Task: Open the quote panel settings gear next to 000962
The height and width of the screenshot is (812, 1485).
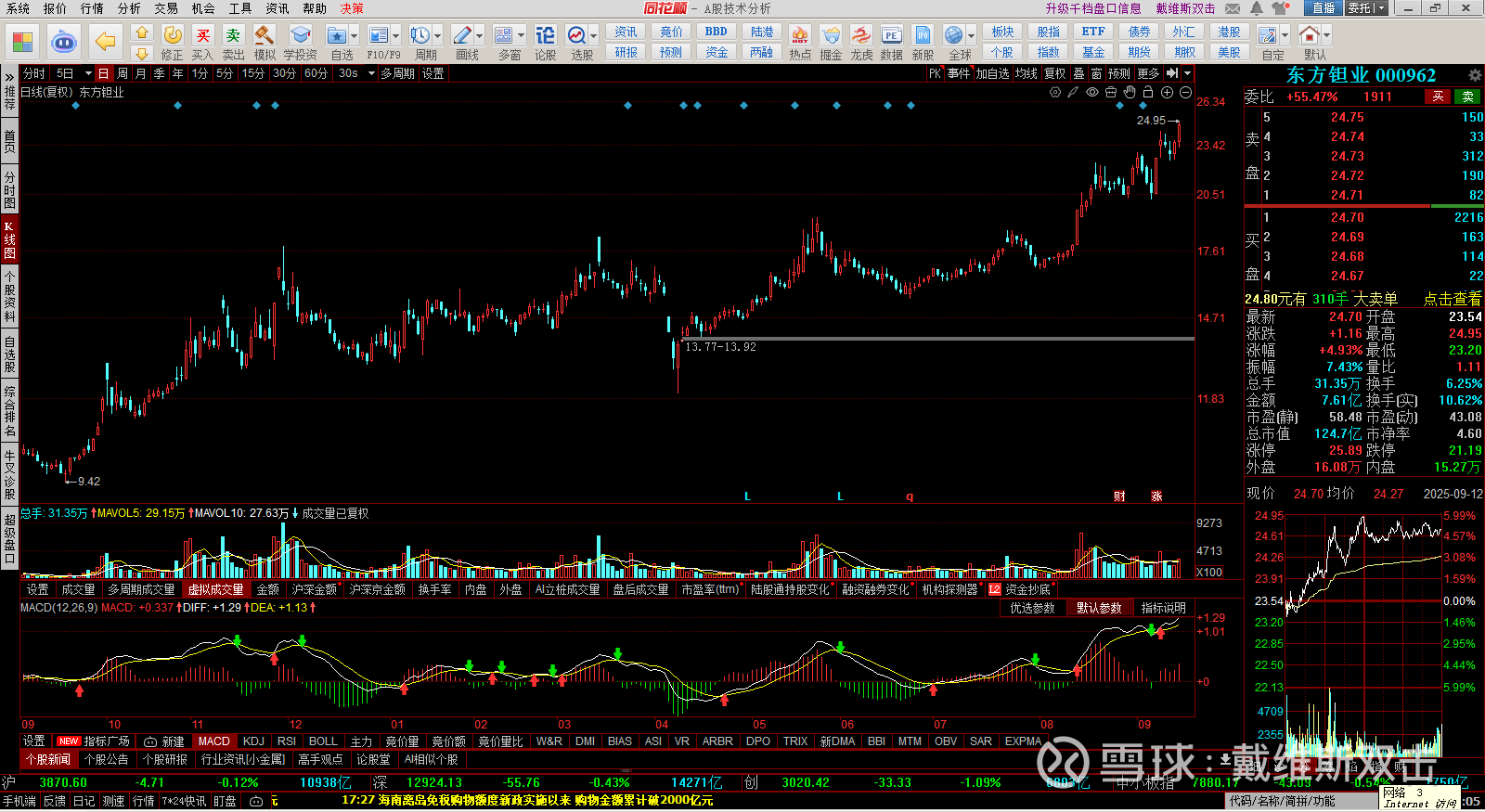Action: (1475, 75)
